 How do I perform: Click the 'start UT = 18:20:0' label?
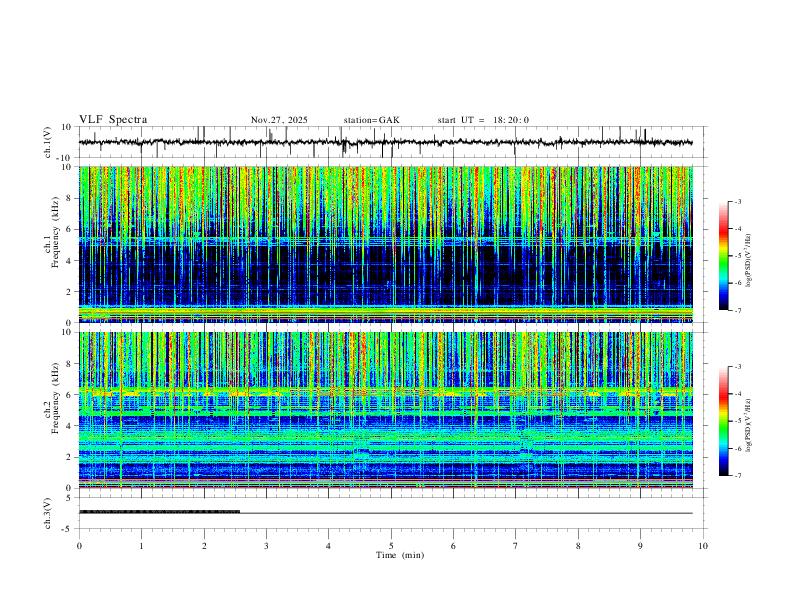point(483,120)
